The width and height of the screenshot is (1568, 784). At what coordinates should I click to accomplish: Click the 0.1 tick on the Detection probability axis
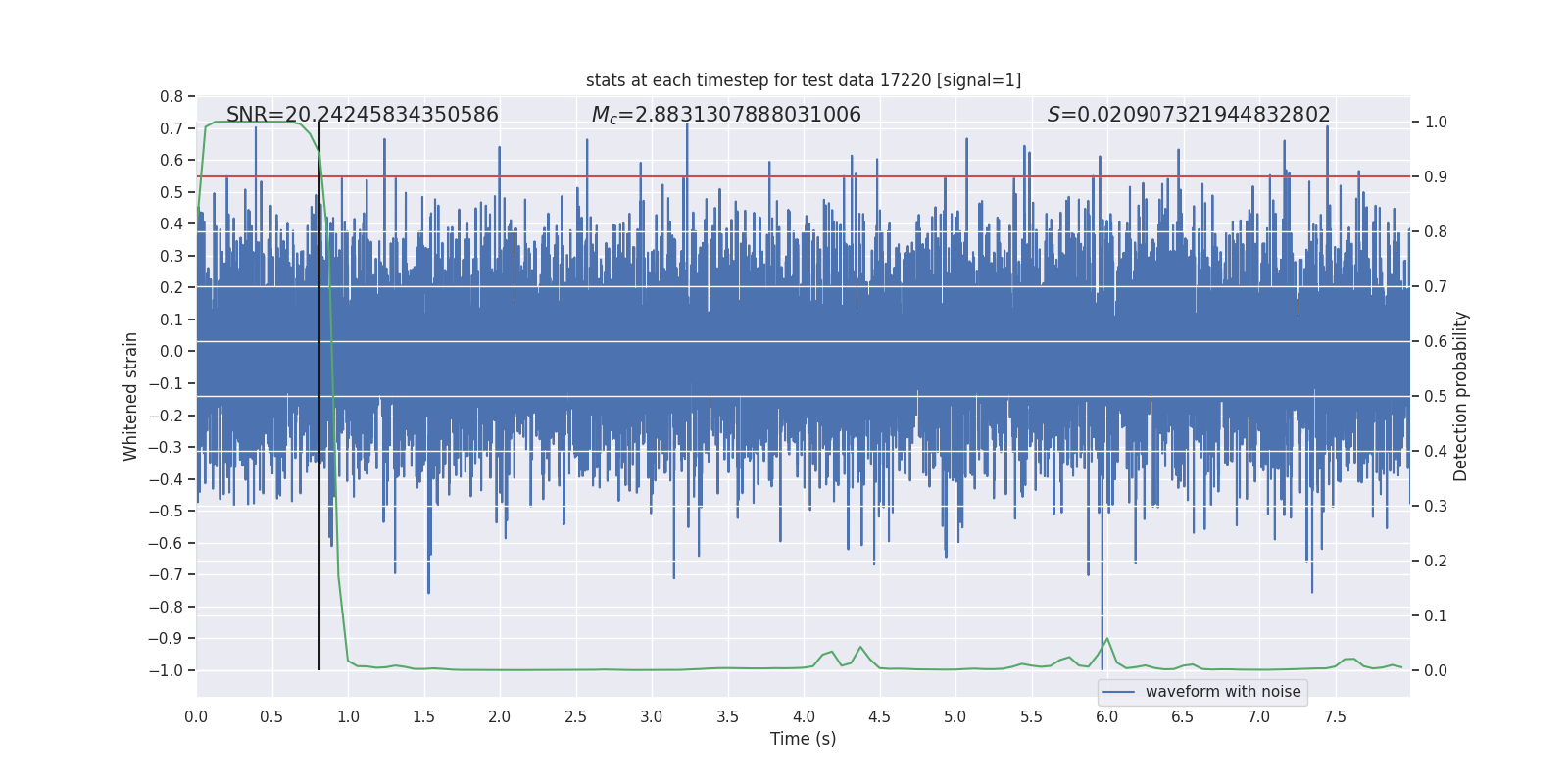[x=1436, y=615]
